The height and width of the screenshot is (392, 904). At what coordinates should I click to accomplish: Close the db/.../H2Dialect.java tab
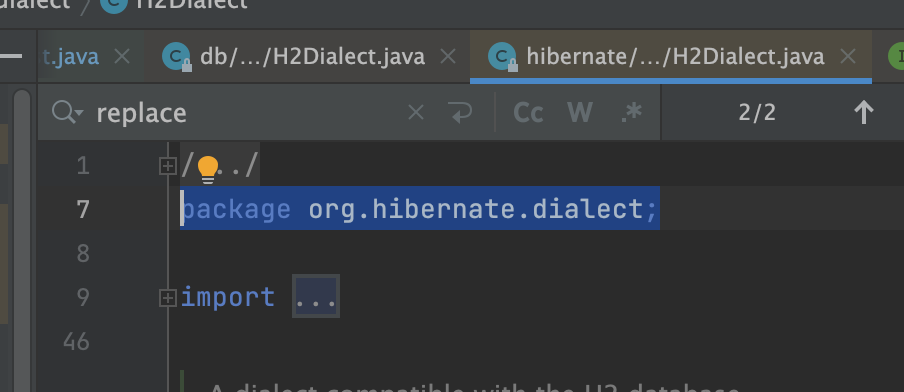(448, 56)
